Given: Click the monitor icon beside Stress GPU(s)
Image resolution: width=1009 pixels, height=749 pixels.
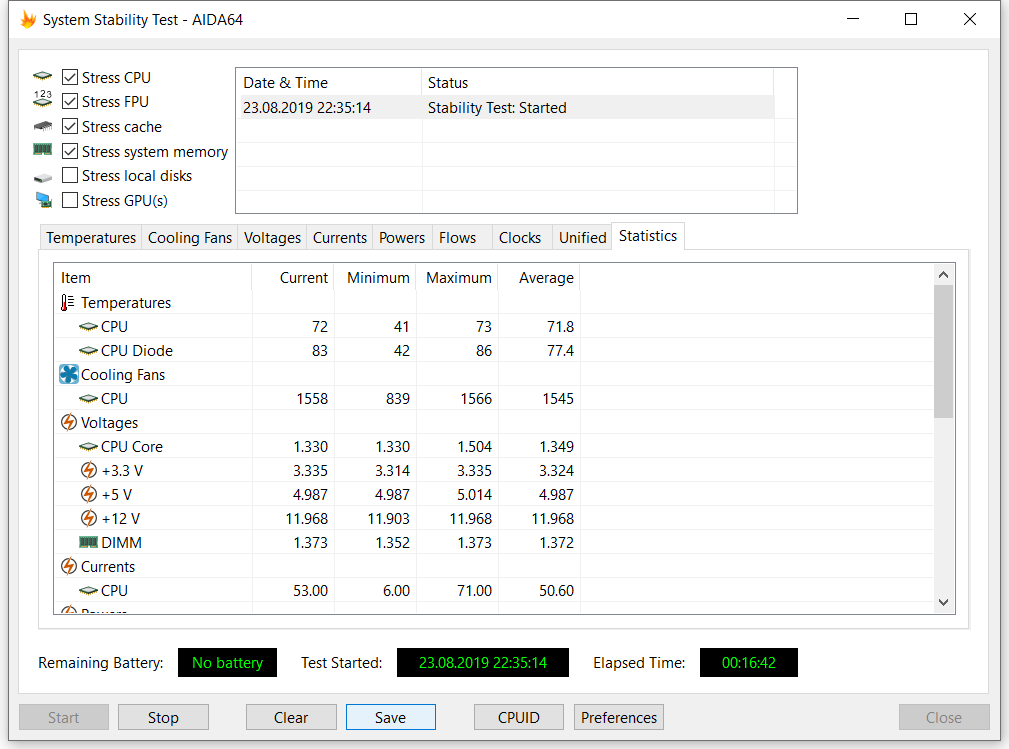Looking at the screenshot, I should click(43, 200).
